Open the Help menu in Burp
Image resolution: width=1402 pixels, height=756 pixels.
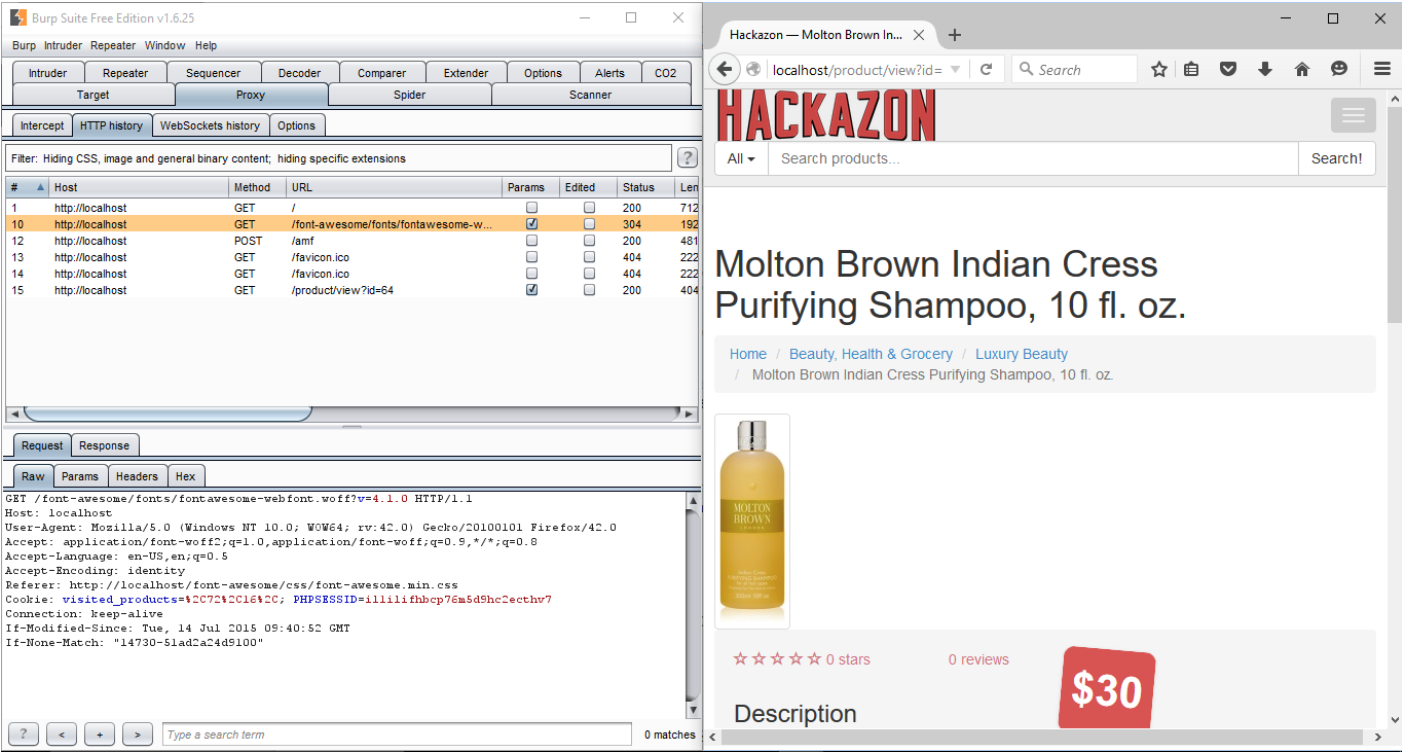(206, 45)
